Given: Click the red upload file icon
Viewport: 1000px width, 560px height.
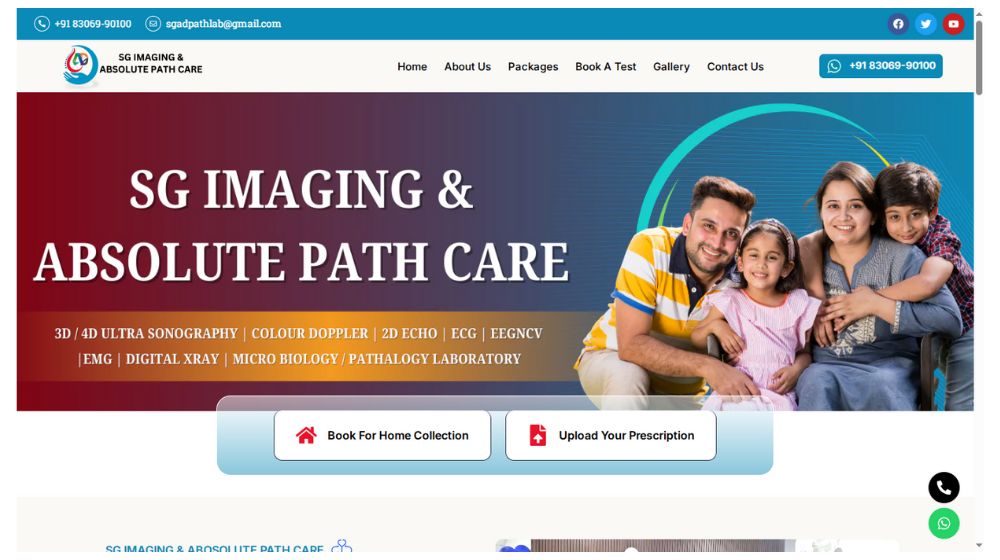Looking at the screenshot, I should [538, 435].
